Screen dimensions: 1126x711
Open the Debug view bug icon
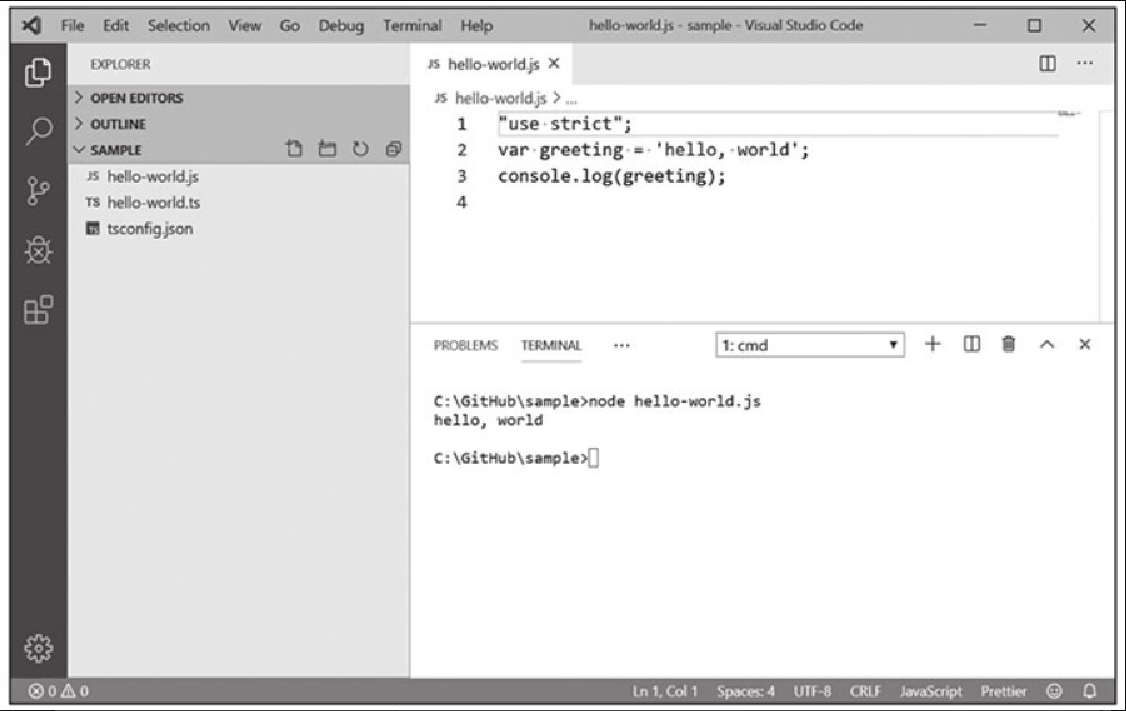click(38, 250)
